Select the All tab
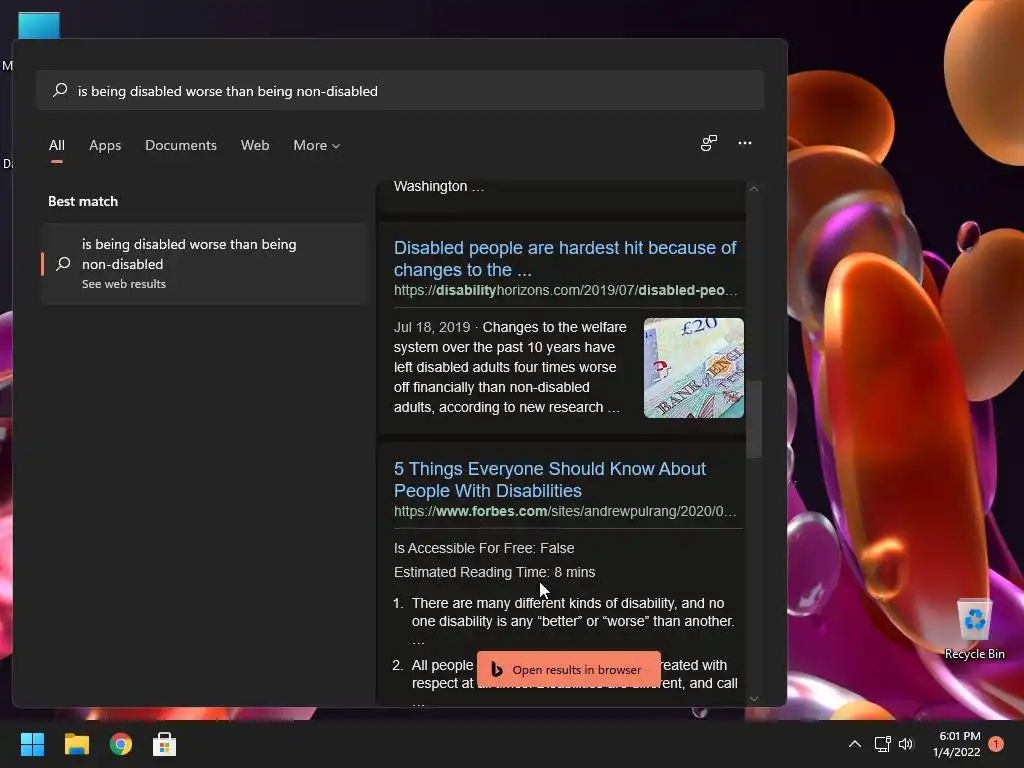Image resolution: width=1024 pixels, height=768 pixels. tap(57, 146)
